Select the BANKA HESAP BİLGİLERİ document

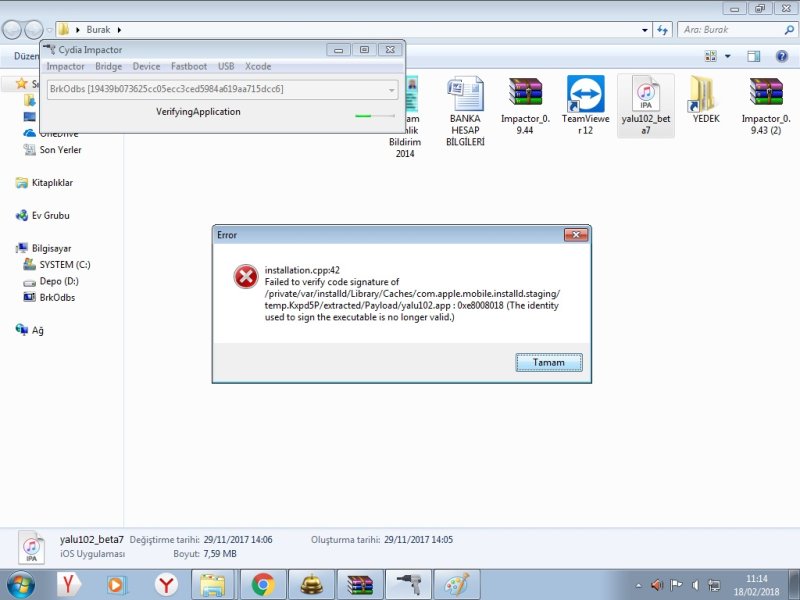(x=465, y=95)
